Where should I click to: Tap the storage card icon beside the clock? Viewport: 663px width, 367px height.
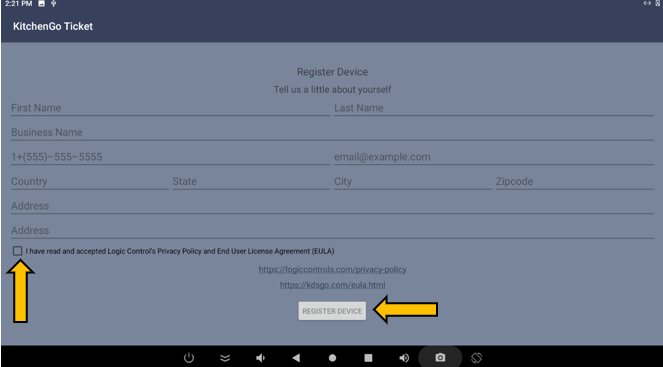pos(41,4)
